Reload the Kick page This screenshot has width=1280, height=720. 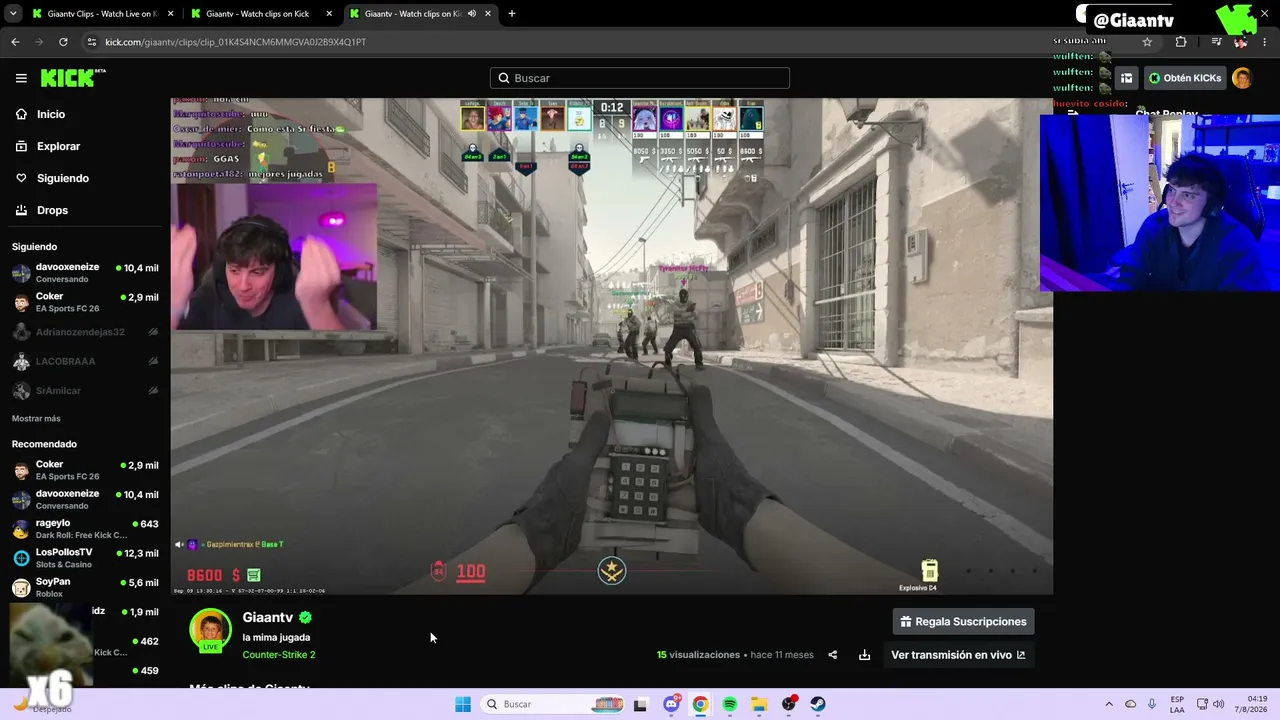(63, 42)
